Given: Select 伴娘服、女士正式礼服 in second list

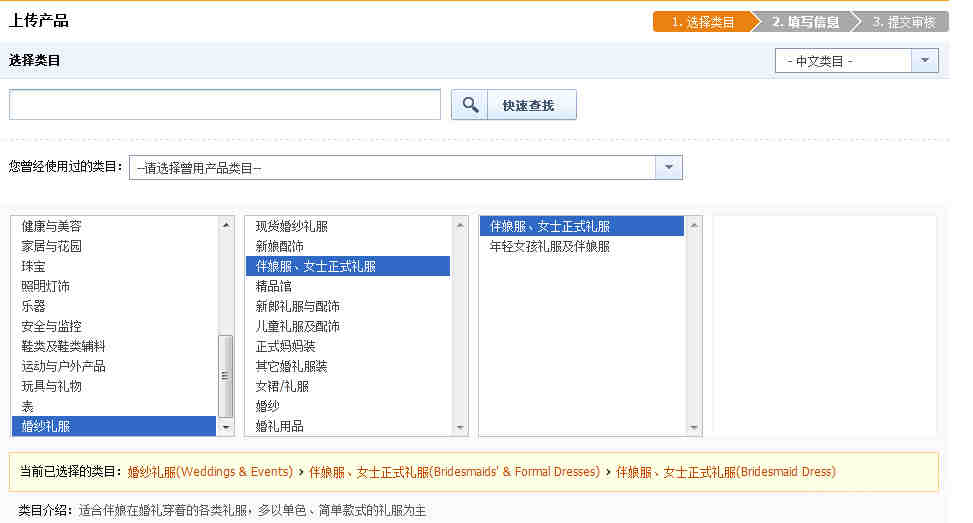Looking at the screenshot, I should point(348,266).
